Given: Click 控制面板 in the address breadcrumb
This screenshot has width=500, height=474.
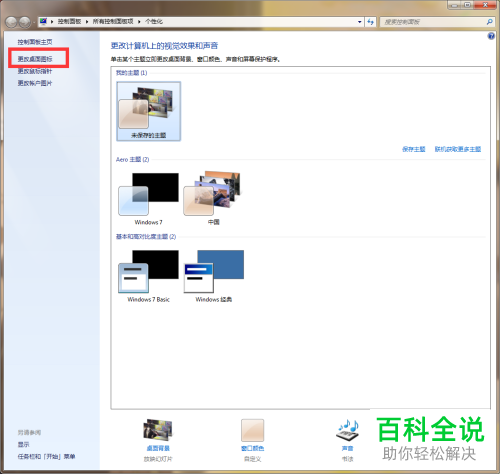Looking at the screenshot, I should coord(69,22).
